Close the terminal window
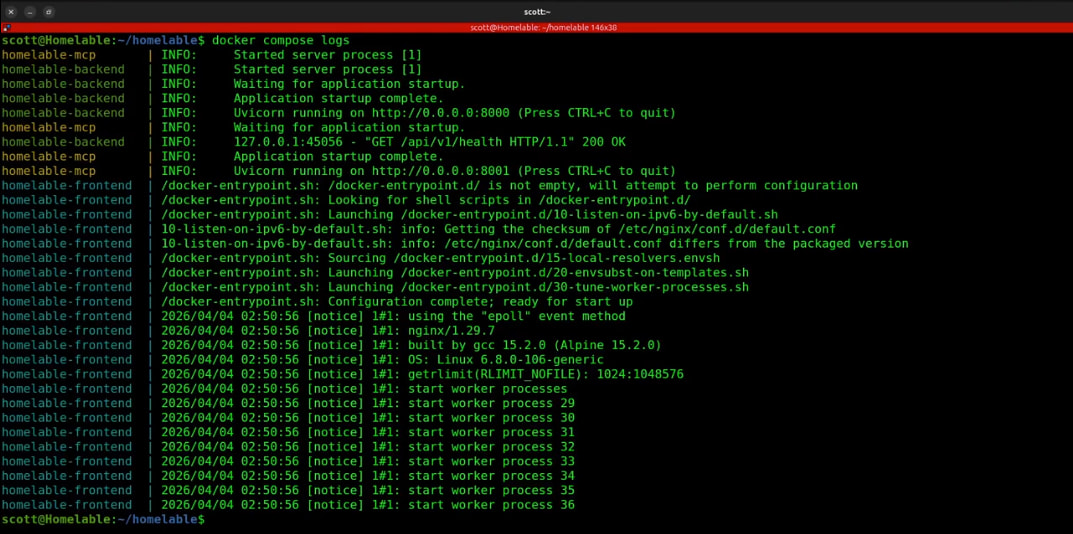Image resolution: width=1073 pixels, height=534 pixels. pyautogui.click(x=11, y=11)
